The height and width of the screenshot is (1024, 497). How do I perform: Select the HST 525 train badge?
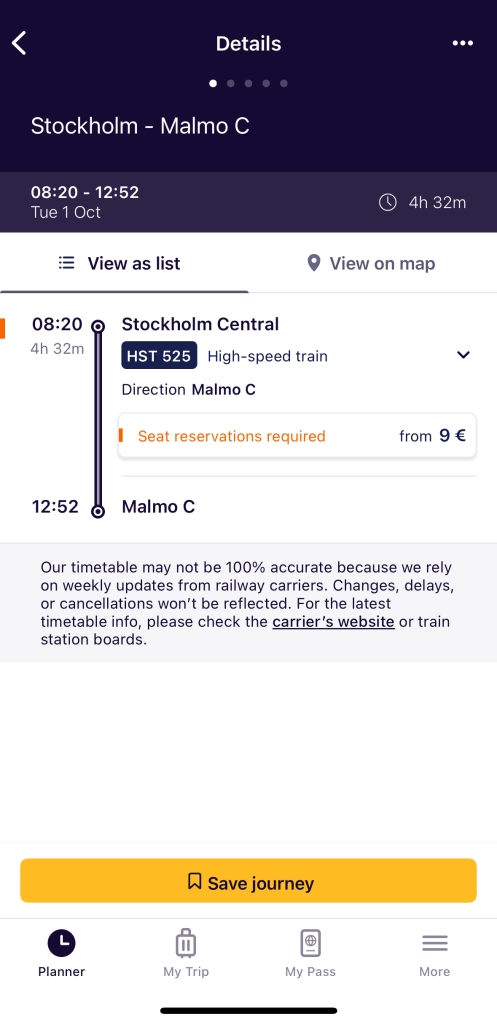(x=159, y=356)
